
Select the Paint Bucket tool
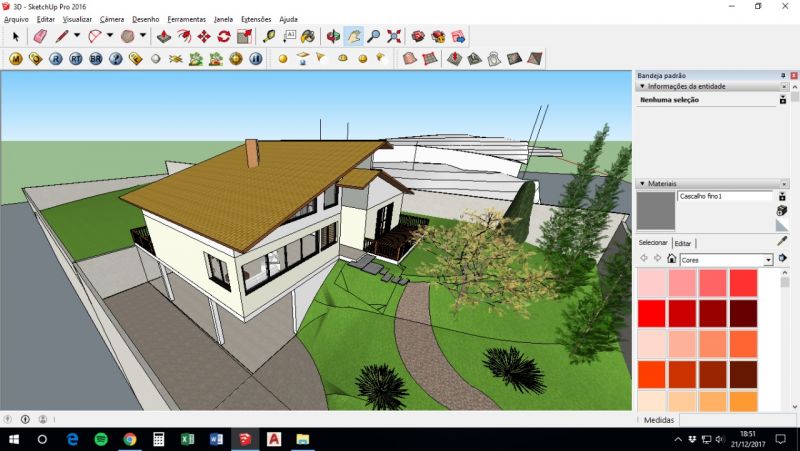[308, 36]
